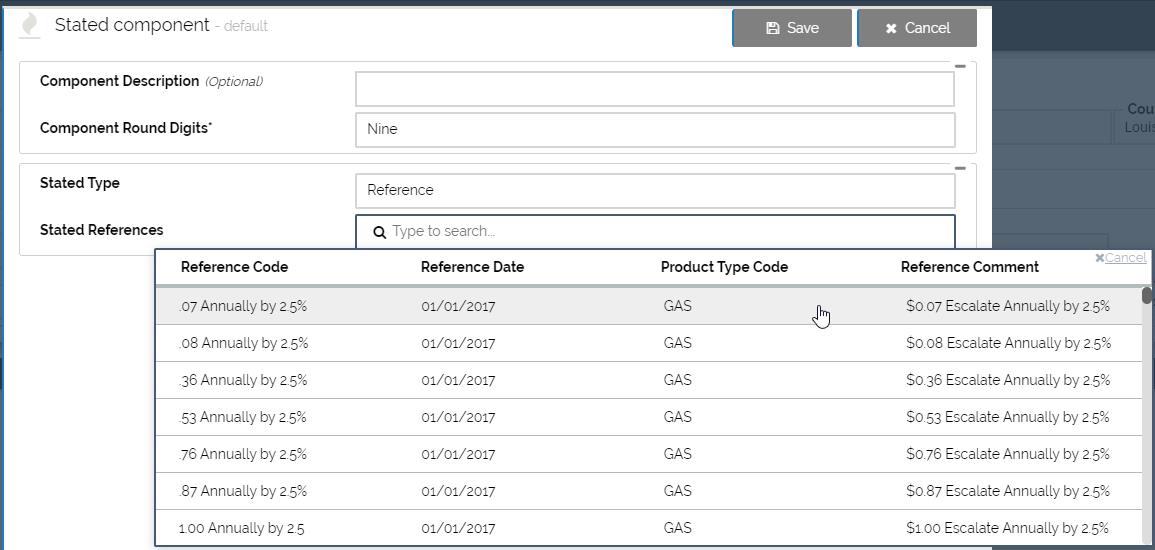
Task: Collapse the Component Description section
Action: pyautogui.click(x=960, y=67)
